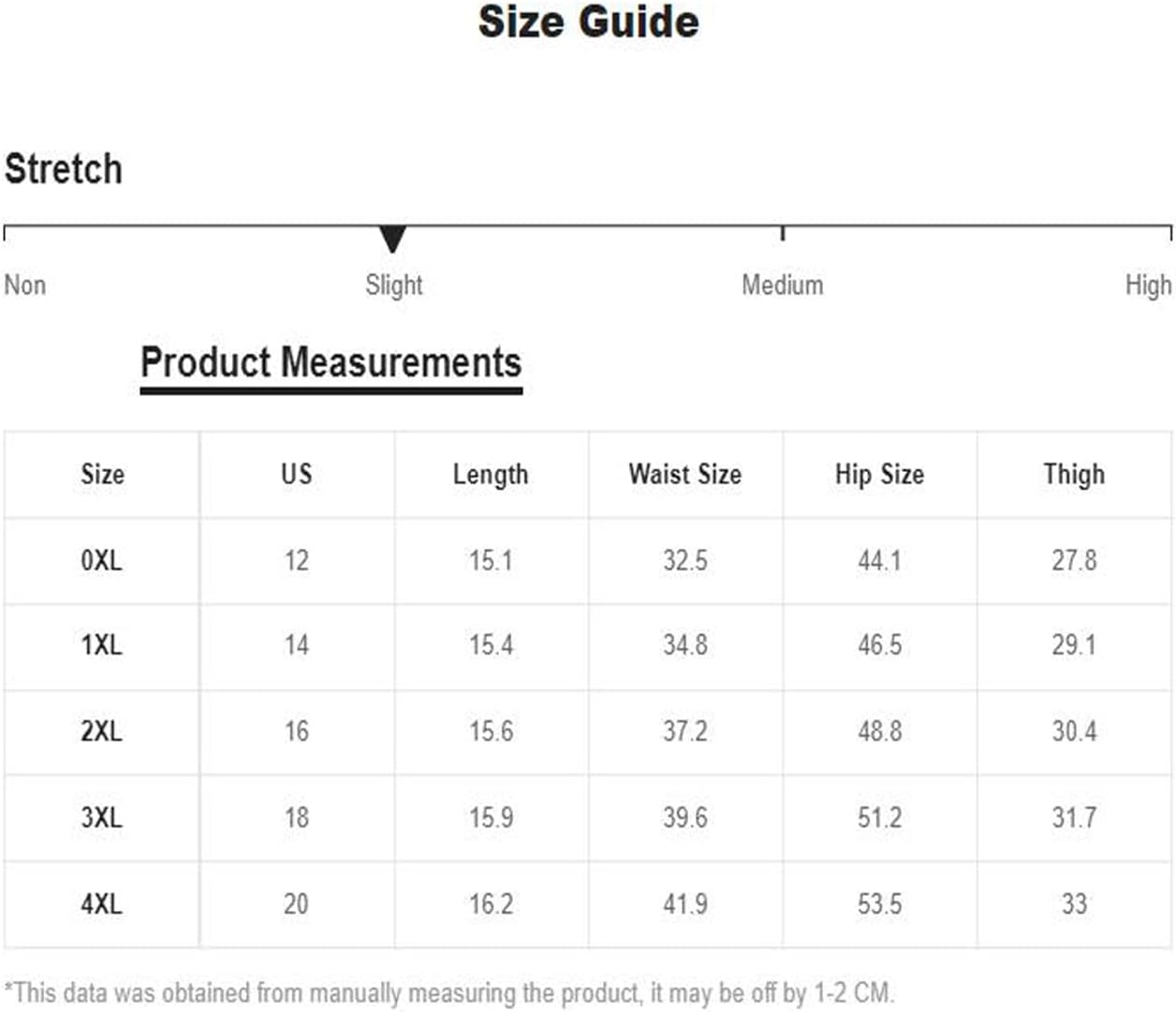Select the Waist Size column header
The image size is (1176, 1012).
coord(685,474)
